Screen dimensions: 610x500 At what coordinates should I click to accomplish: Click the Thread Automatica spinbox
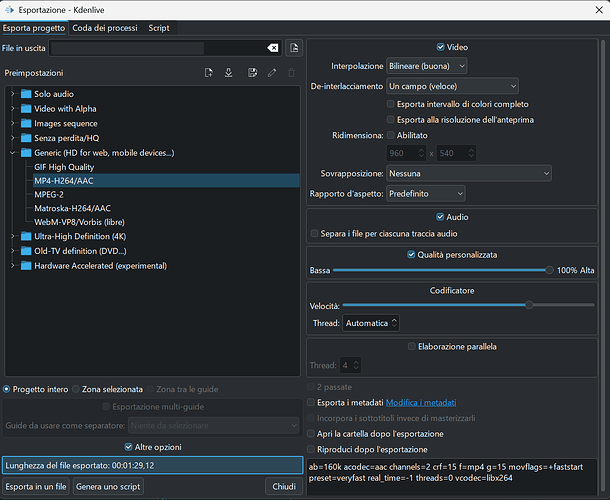(371, 323)
